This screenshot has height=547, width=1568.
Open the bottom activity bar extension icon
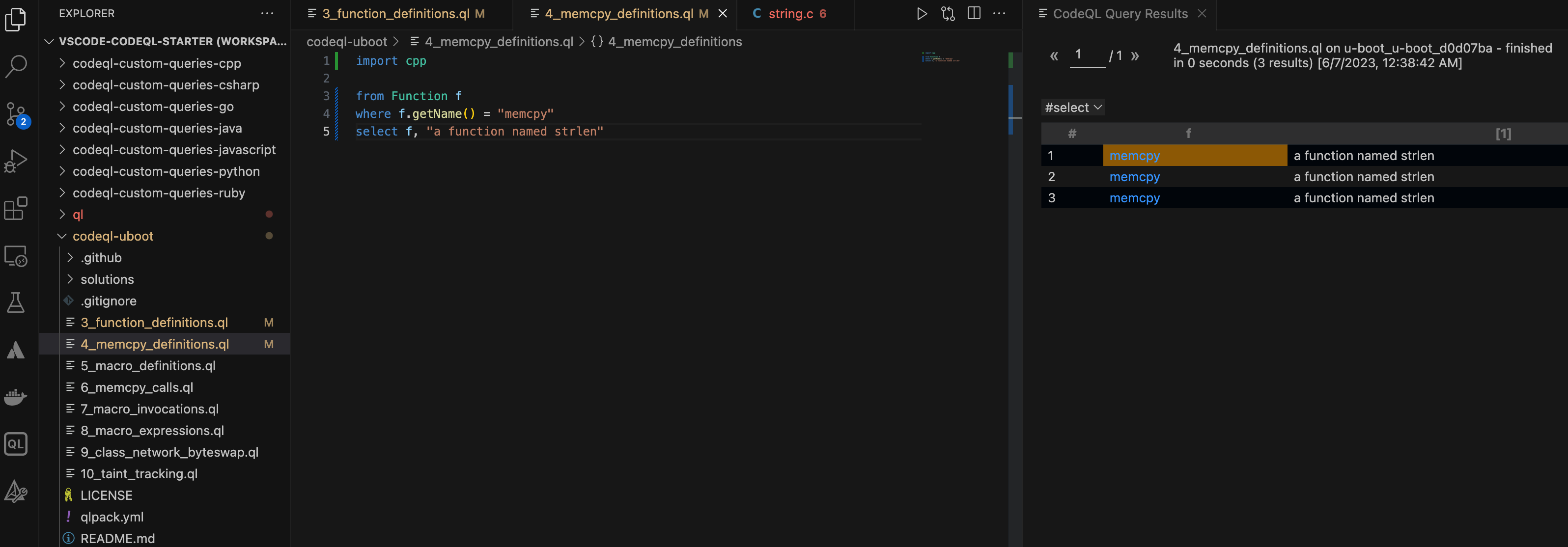tap(15, 491)
